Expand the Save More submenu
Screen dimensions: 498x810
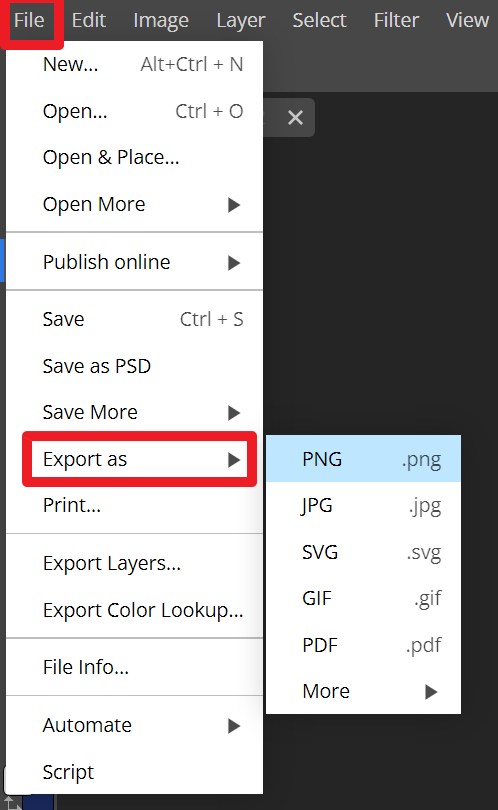pos(134,412)
